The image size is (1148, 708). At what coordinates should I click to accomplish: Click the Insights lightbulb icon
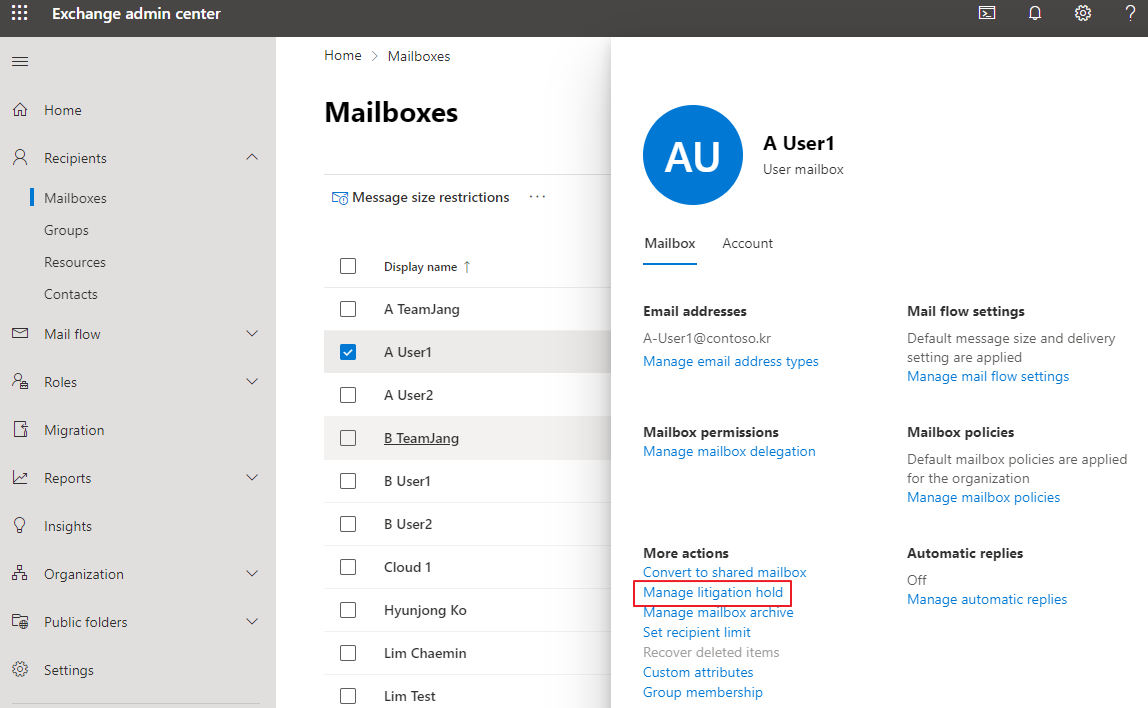tap(20, 526)
